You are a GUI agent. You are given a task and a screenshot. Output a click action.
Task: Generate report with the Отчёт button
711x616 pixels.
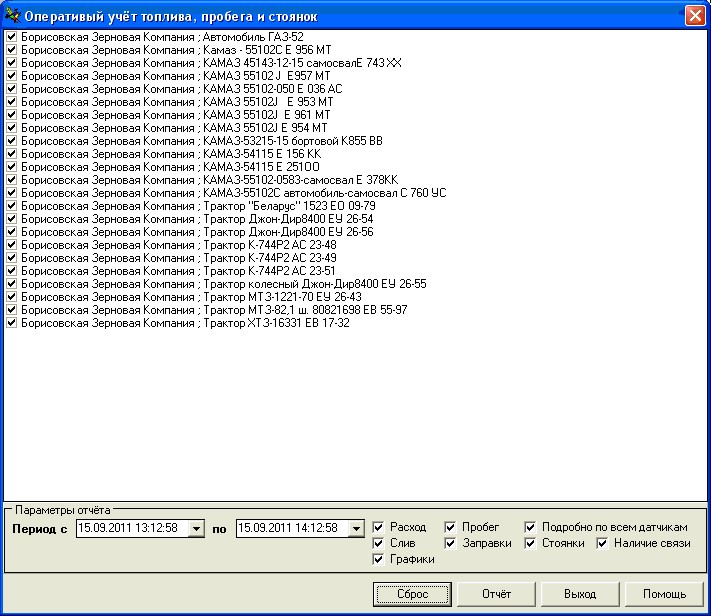(497, 594)
